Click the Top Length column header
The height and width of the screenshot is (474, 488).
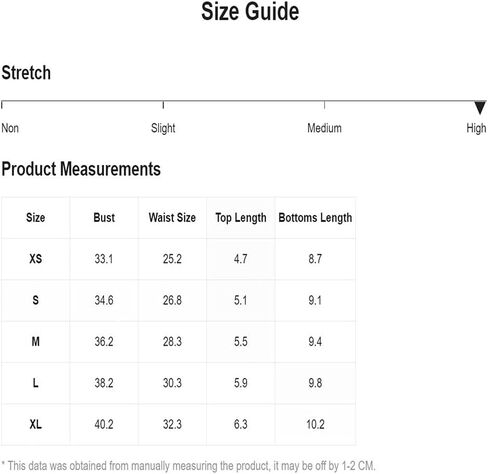pyautogui.click(x=241, y=218)
